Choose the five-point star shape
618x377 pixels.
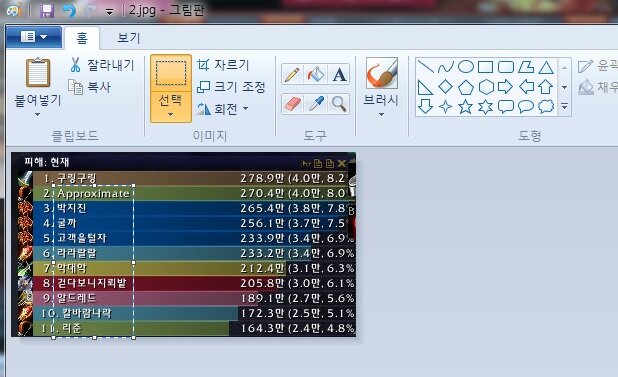[x=465, y=107]
